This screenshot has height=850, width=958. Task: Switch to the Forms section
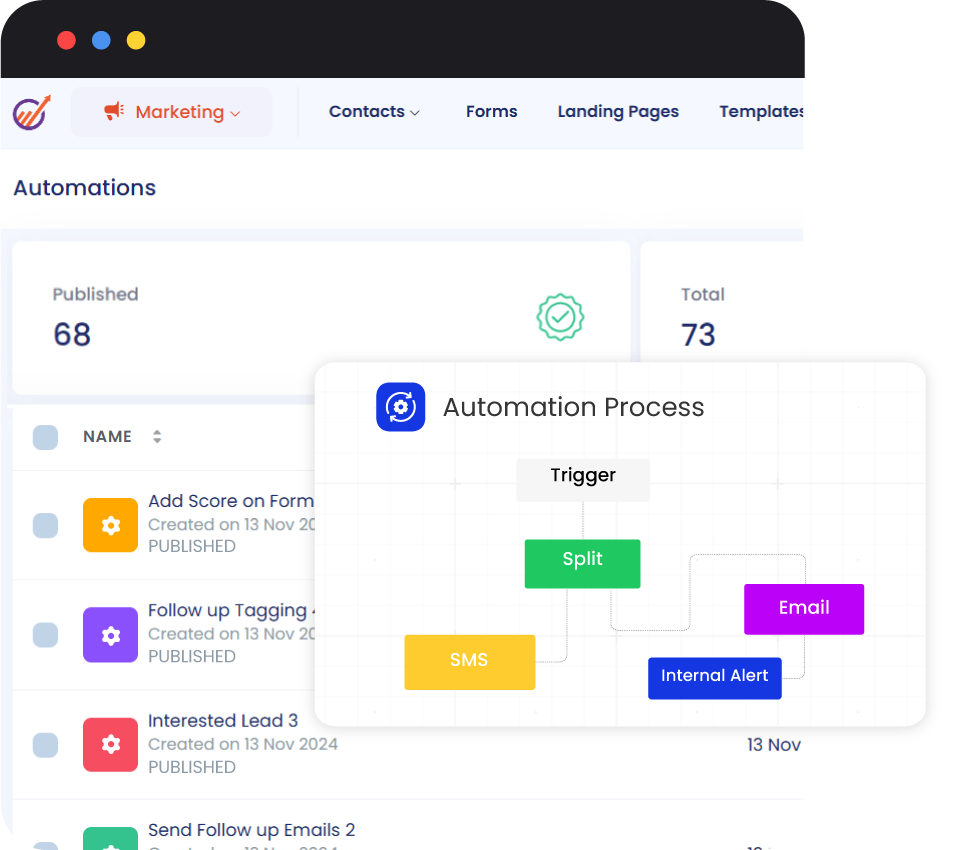pyautogui.click(x=491, y=111)
